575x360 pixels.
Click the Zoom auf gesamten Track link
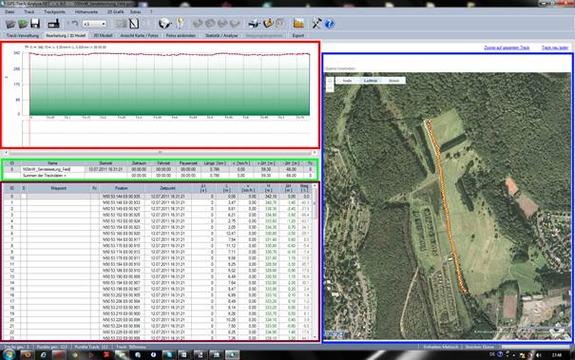point(506,48)
